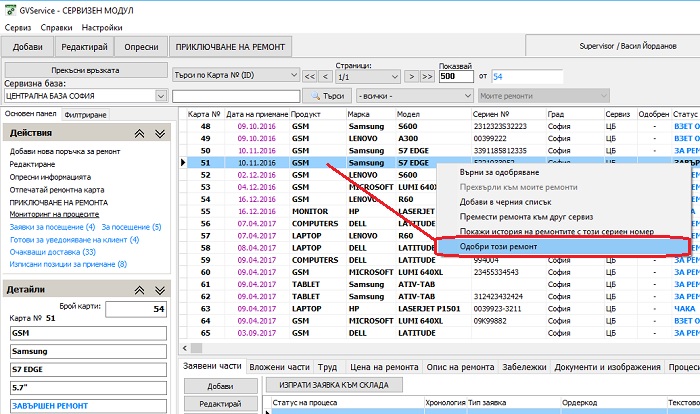Screen dimensions: 700x414
Task: Select row 63 LASERJET P1501
Action: click(439, 309)
